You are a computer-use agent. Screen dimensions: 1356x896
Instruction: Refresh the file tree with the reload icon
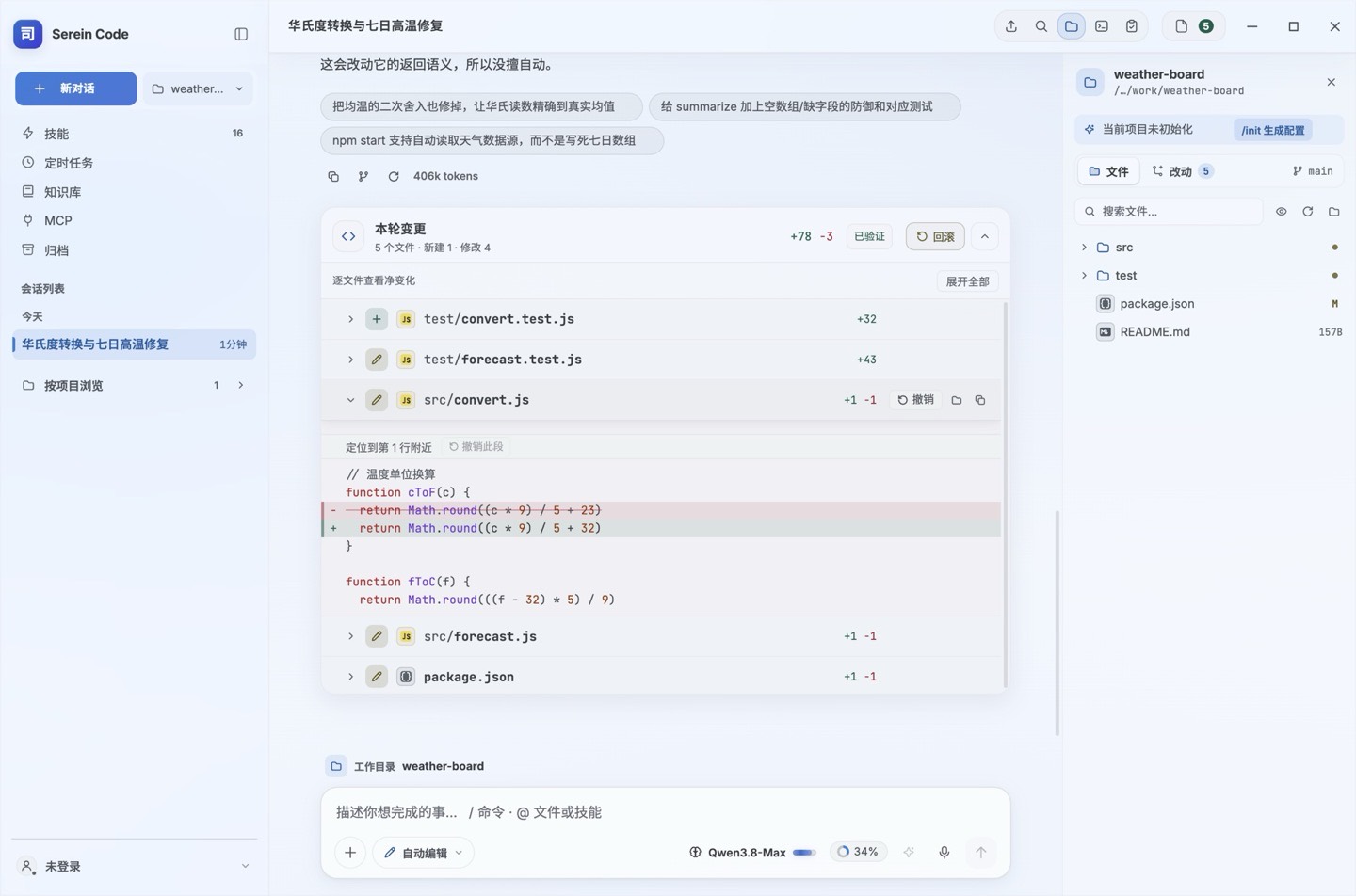click(x=1308, y=212)
